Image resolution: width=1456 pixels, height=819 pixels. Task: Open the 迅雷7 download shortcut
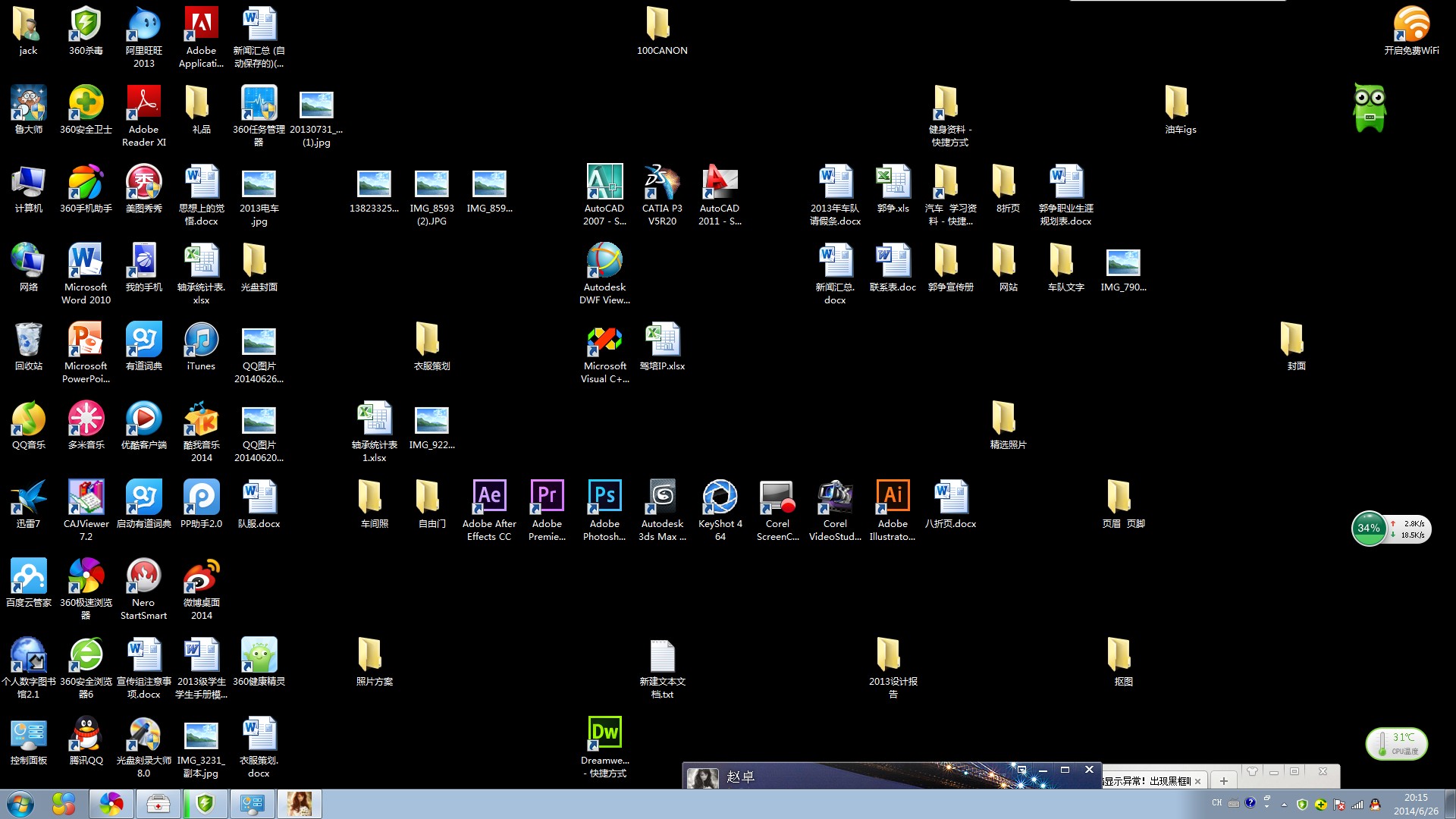28,504
